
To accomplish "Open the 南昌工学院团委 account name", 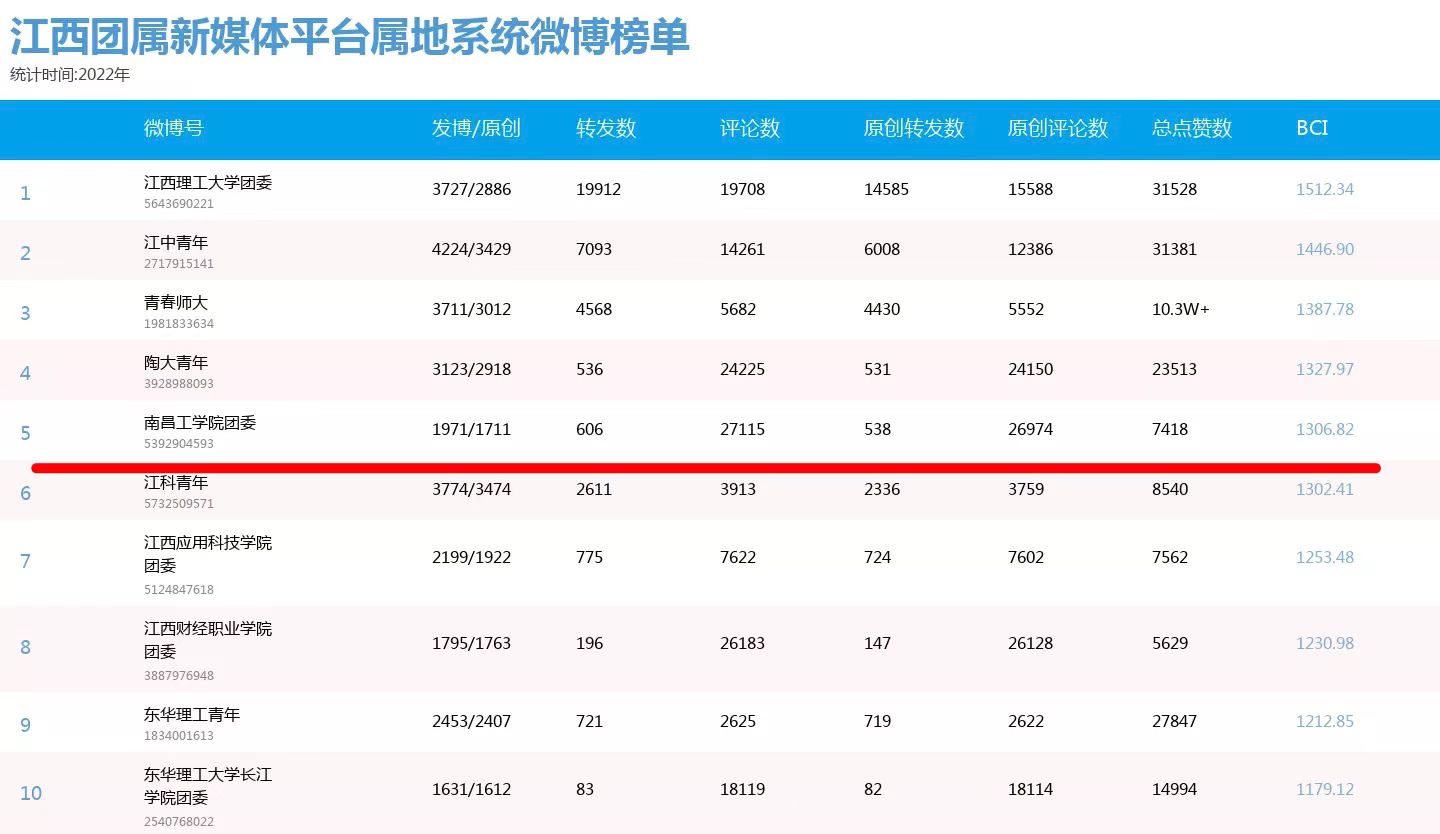I will (x=200, y=423).
